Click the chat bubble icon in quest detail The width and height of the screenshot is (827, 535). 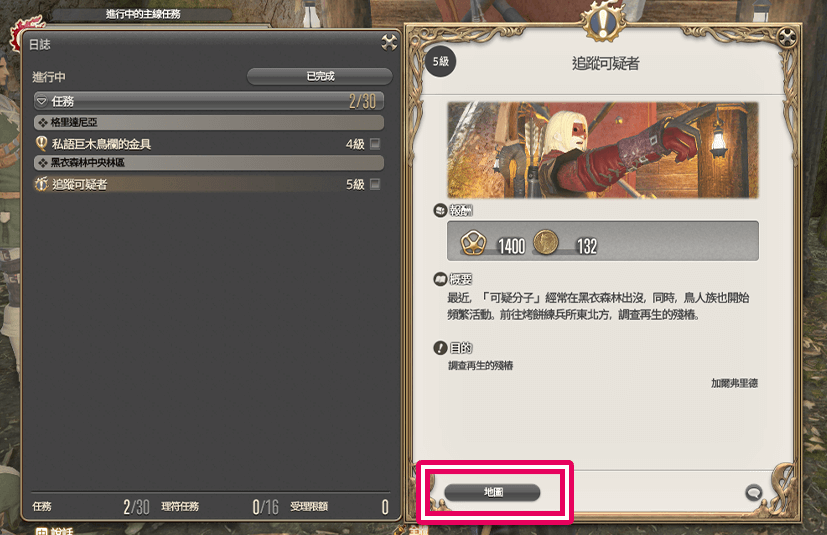pos(754,493)
